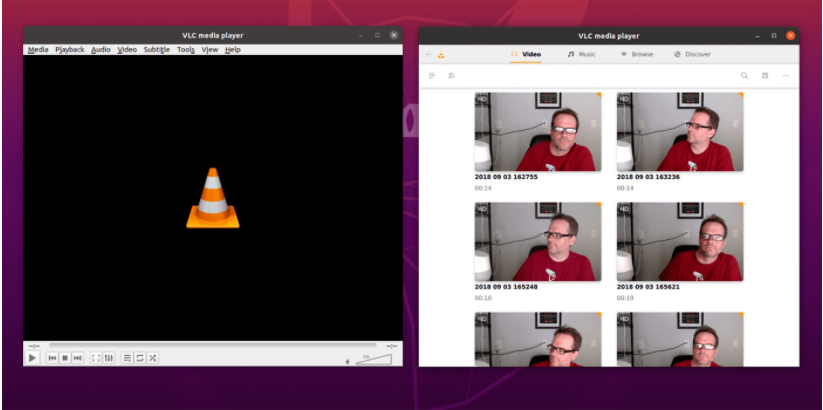Click the VLC cone logo in left video area

click(213, 198)
